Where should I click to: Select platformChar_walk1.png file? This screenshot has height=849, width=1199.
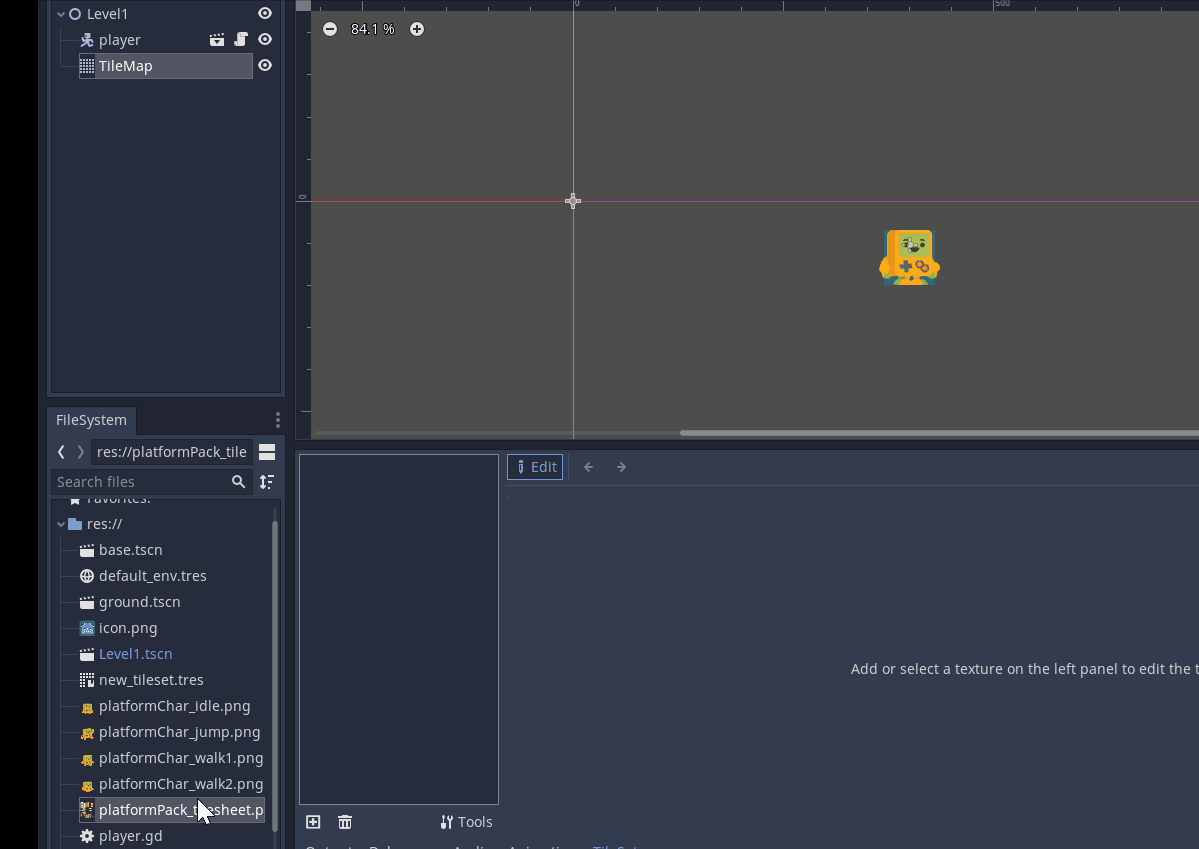point(180,758)
